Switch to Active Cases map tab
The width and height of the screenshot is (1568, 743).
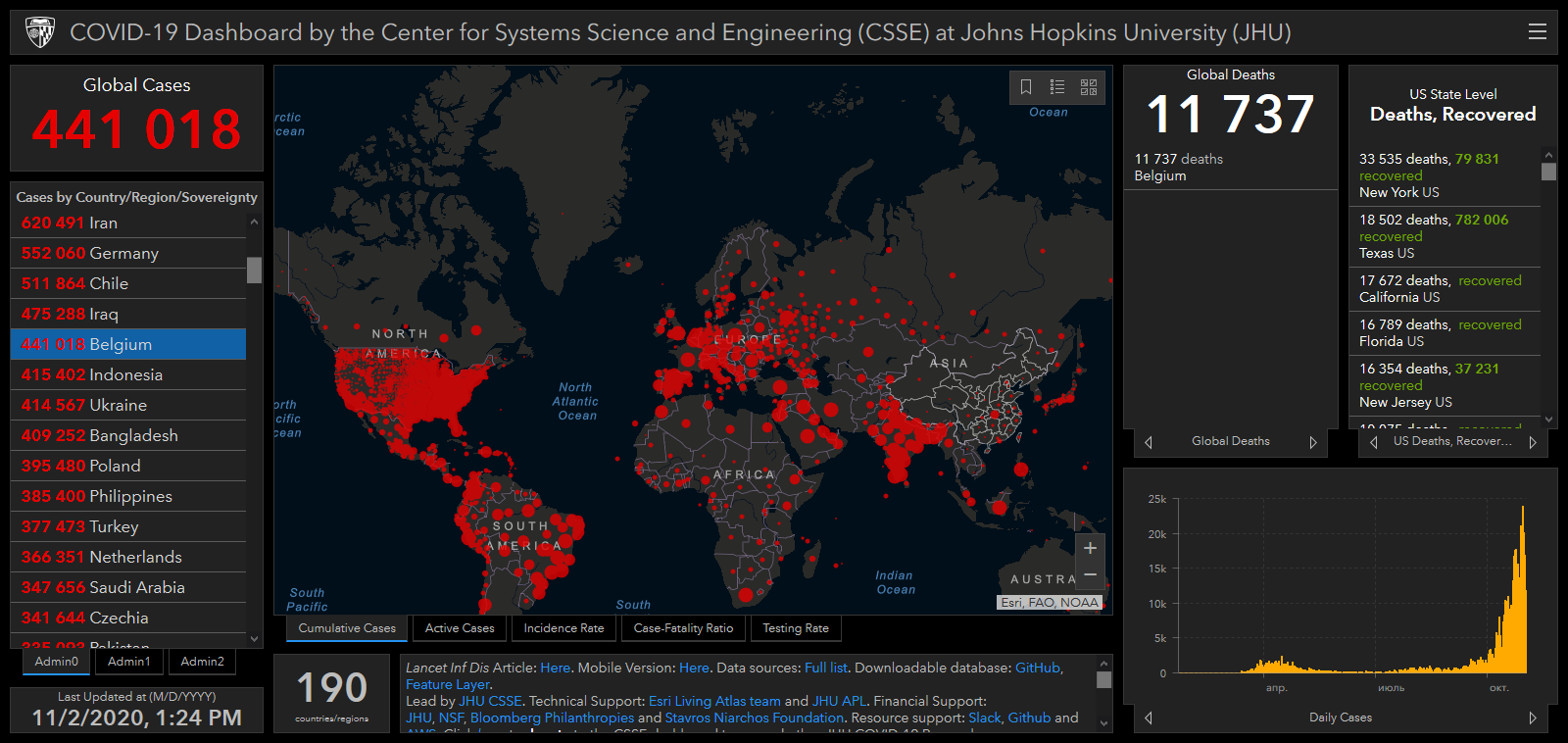pyautogui.click(x=460, y=628)
